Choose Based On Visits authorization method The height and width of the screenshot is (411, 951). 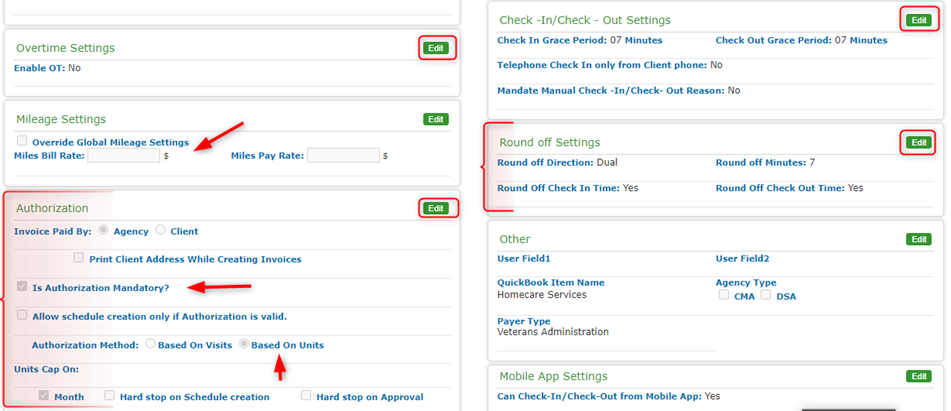[x=151, y=345]
